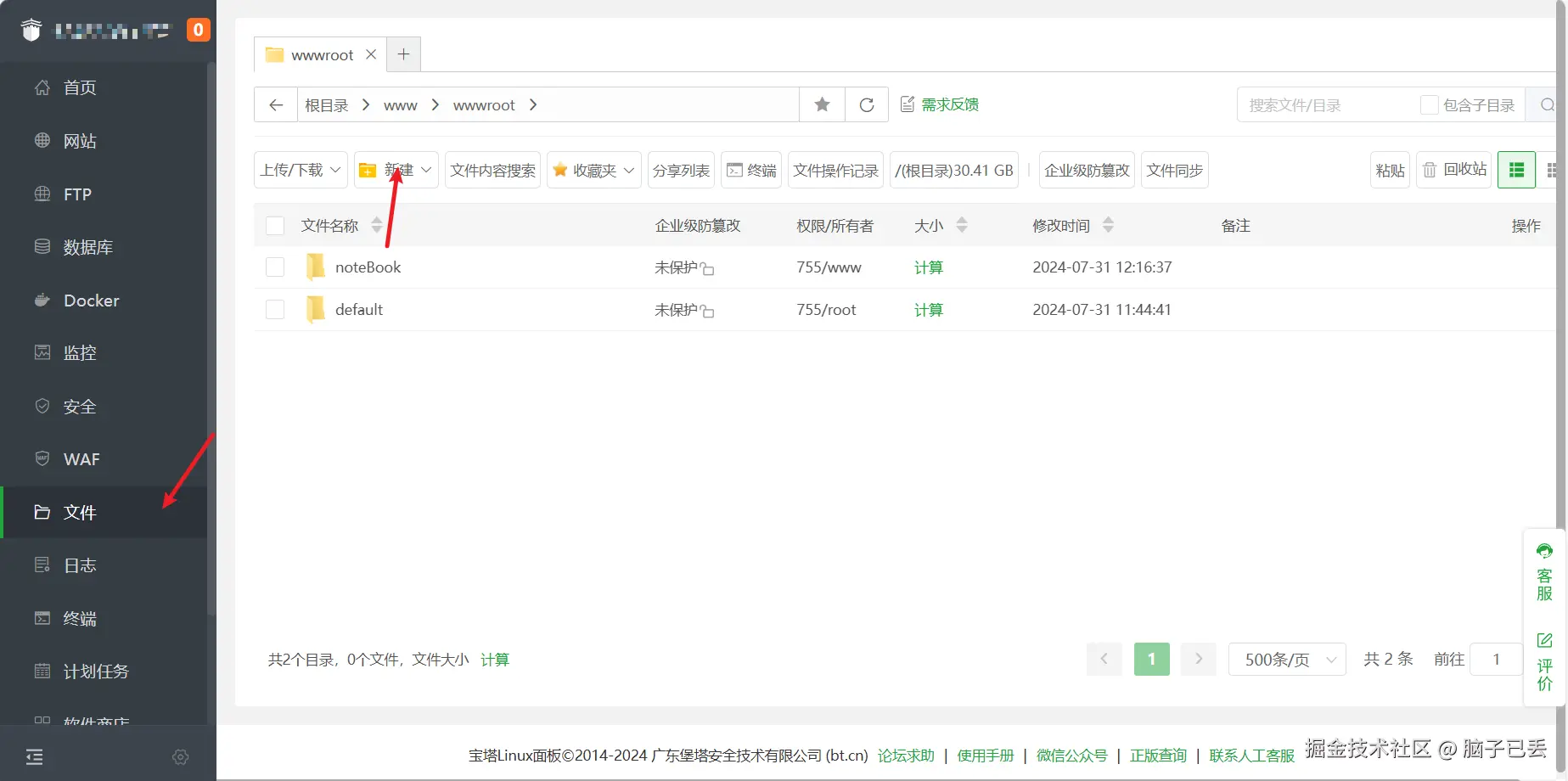The image size is (1568, 781).
Task: Sort by 修改时间 using its sort arrows
Action: point(1108,225)
